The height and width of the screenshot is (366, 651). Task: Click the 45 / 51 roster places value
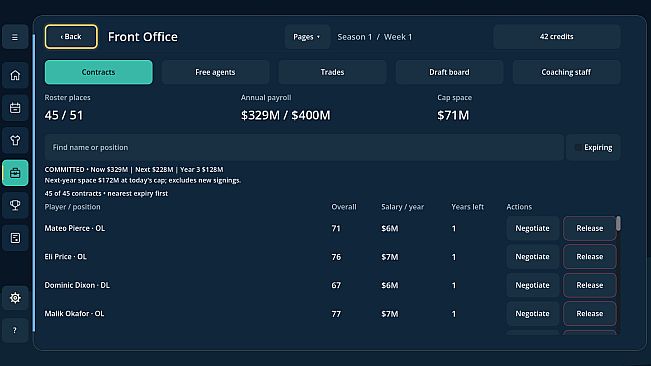pyautogui.click(x=64, y=115)
